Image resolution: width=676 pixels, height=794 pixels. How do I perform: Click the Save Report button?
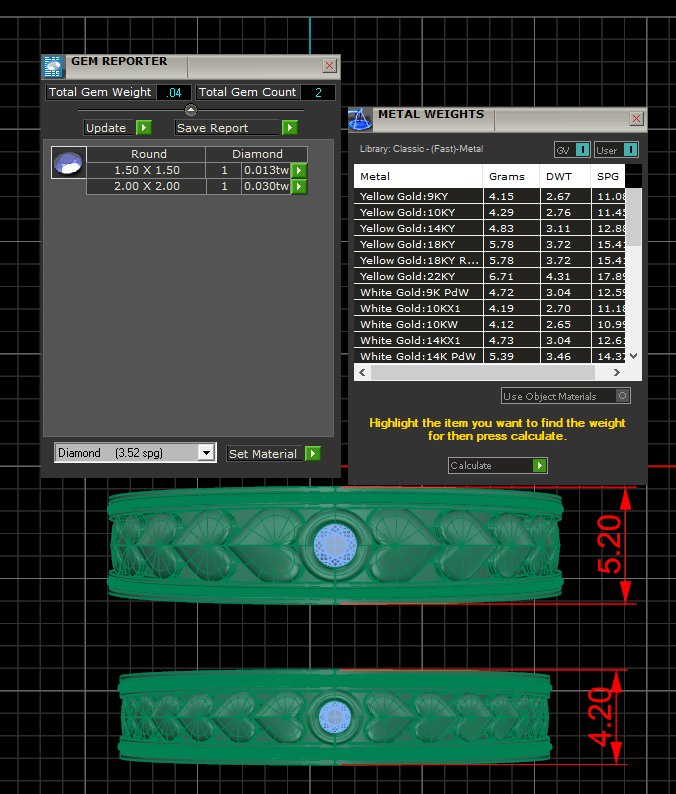228,128
